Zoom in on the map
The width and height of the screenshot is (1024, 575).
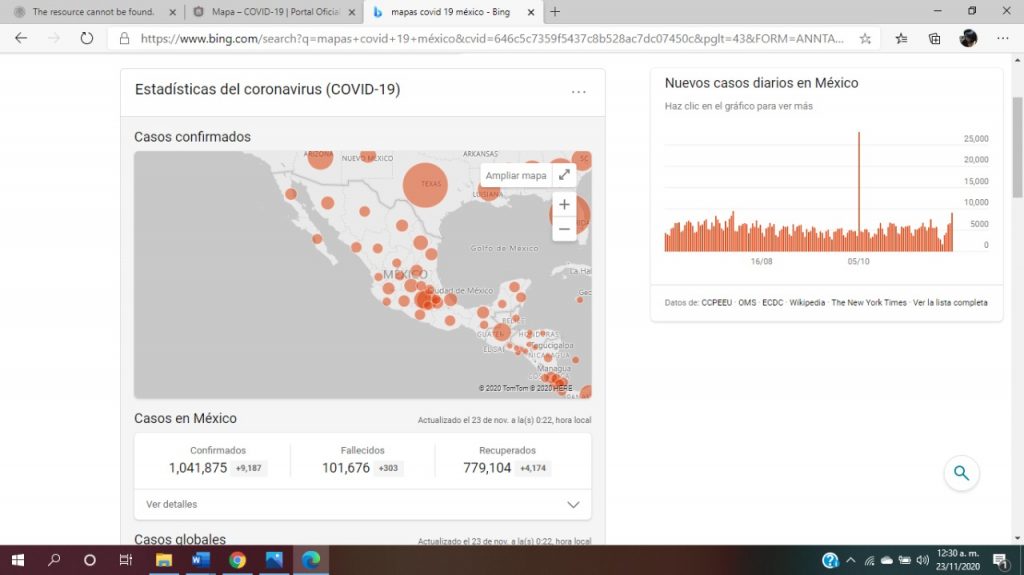click(564, 205)
